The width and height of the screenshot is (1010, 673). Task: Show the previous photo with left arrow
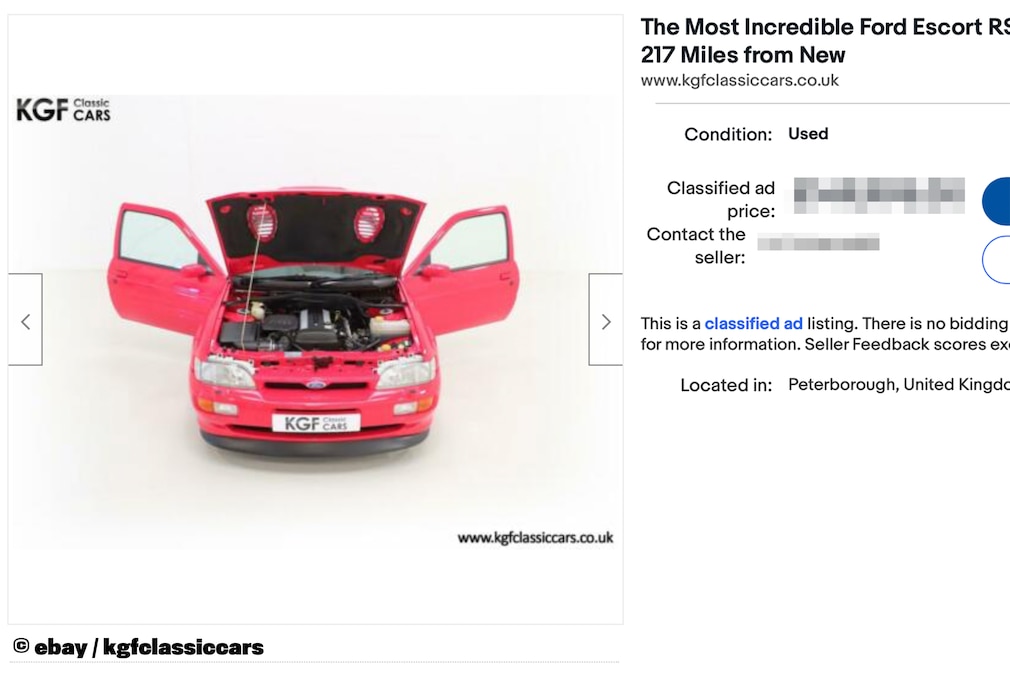[x=25, y=319]
